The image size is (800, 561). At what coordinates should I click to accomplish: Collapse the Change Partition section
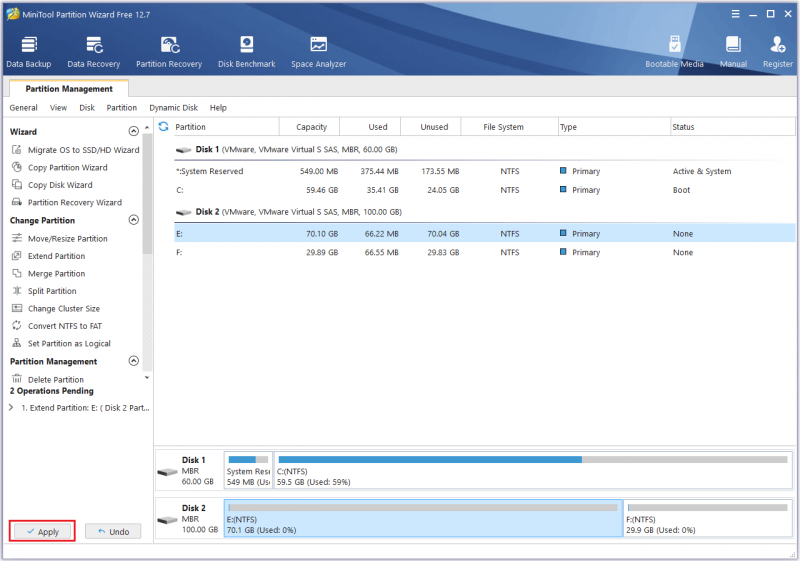click(x=134, y=220)
